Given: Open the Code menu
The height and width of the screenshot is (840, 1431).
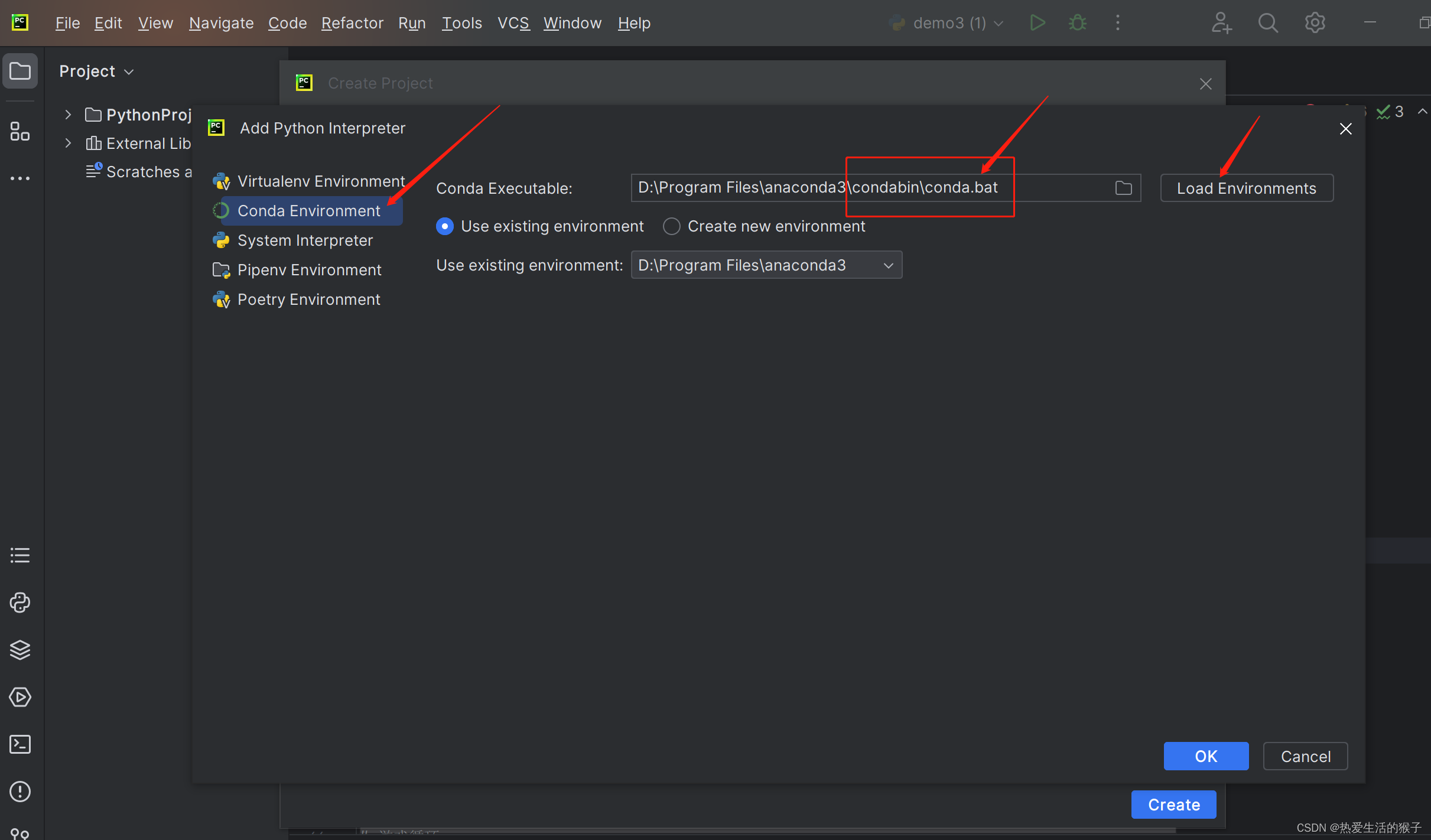Looking at the screenshot, I should pyautogui.click(x=287, y=23).
